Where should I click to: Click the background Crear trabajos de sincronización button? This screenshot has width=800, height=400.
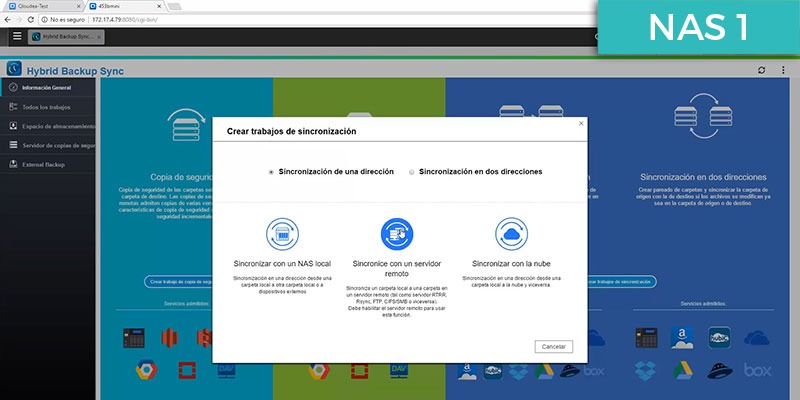coord(621,282)
